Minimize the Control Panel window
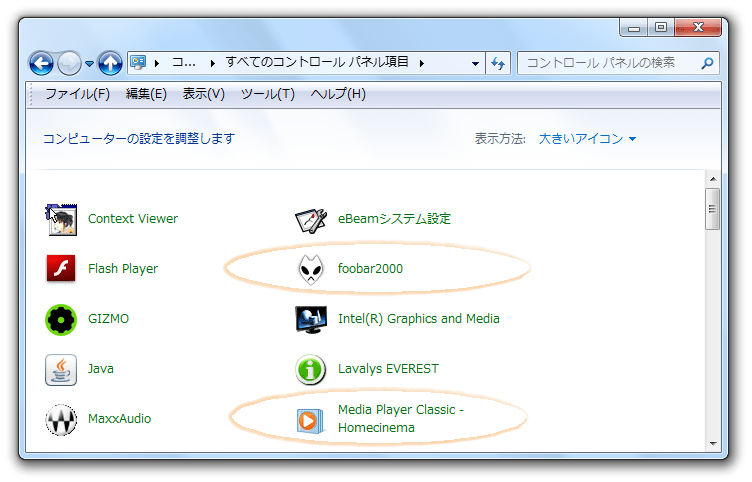This screenshot has height=482, width=752. [x=634, y=27]
